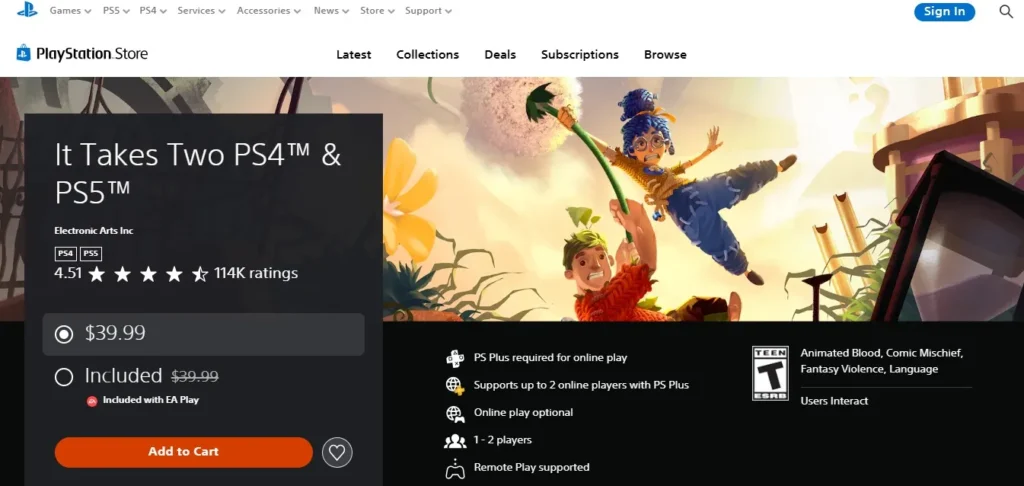Click the PlayStation logo icon in top bar

tap(27, 11)
